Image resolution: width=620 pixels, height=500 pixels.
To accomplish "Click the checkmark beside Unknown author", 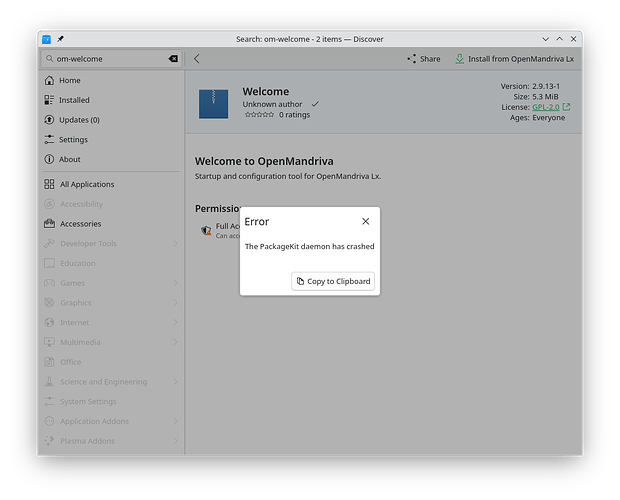I will (315, 104).
